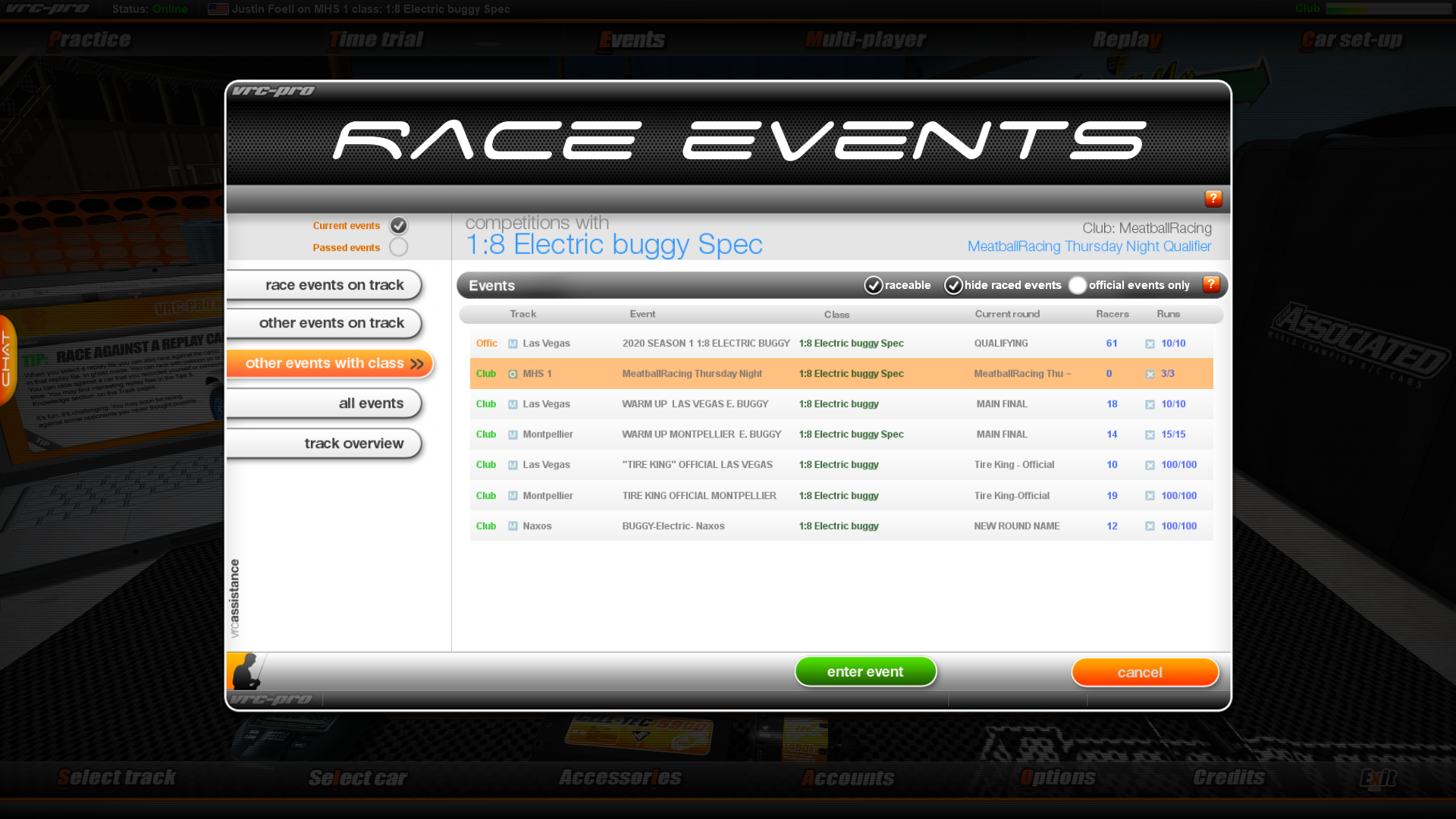Select Current events radio button

(x=398, y=225)
